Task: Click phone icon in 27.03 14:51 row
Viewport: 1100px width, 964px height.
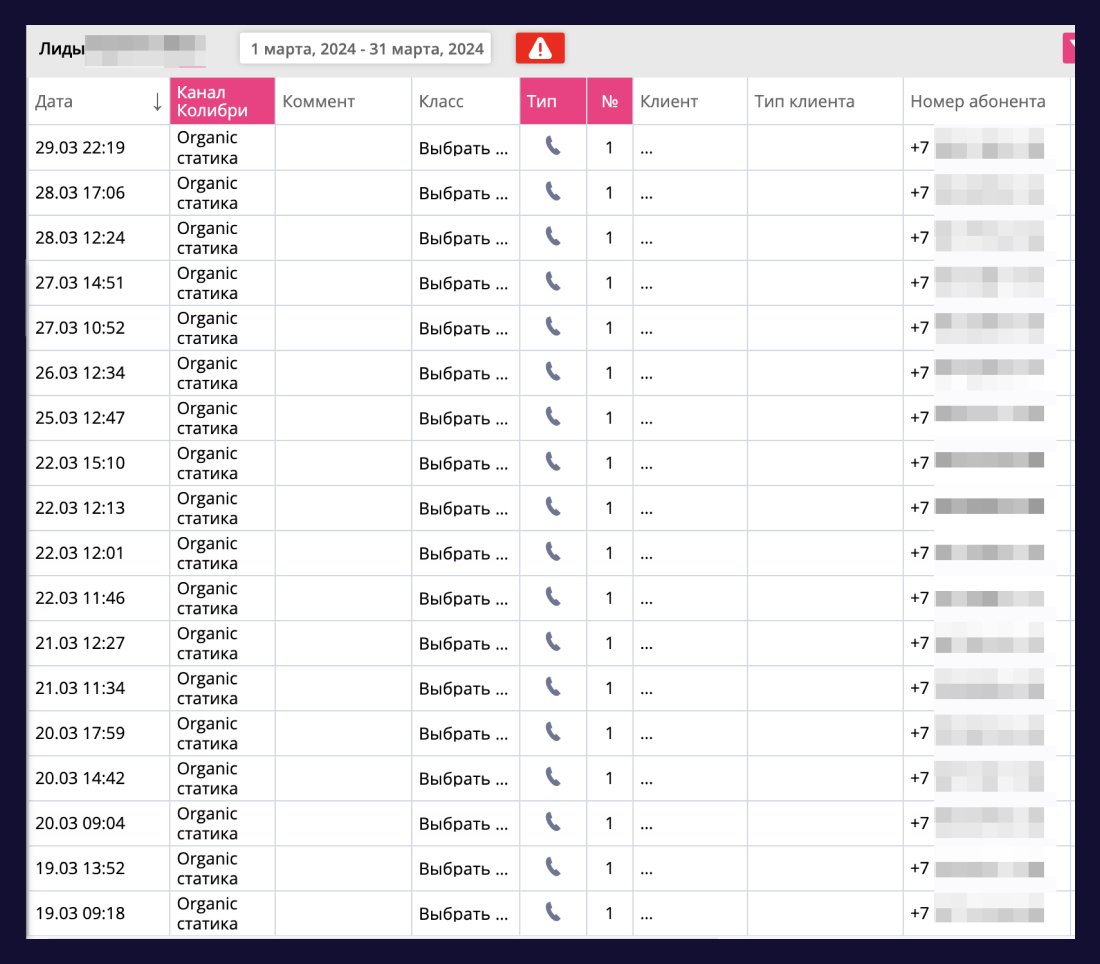Action: 553,281
